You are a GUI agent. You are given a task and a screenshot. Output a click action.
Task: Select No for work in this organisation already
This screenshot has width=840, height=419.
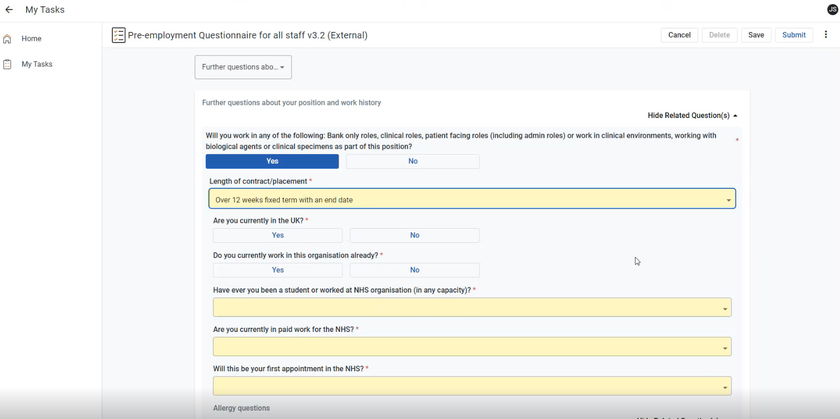(415, 270)
